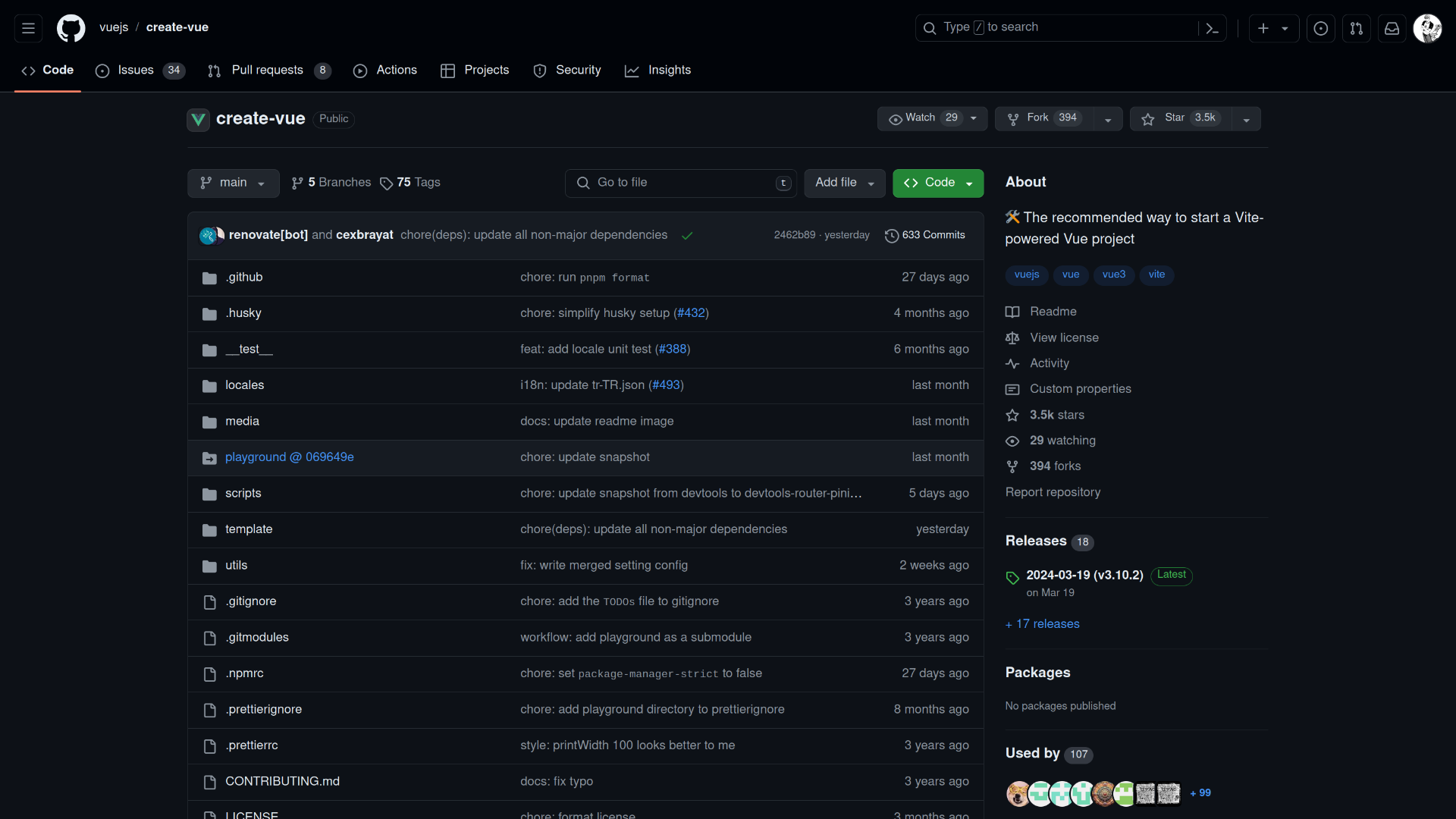The height and width of the screenshot is (819, 1456).
Task: Switch to the Issues tab
Action: tap(136, 71)
